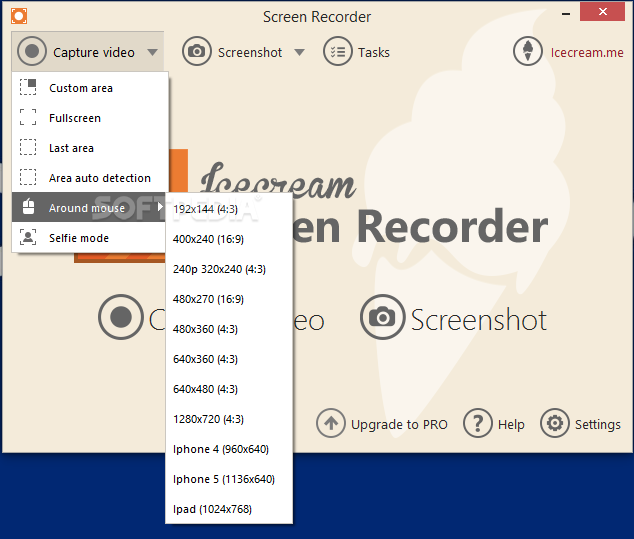Click the orange app logo in title bar

click(19, 16)
